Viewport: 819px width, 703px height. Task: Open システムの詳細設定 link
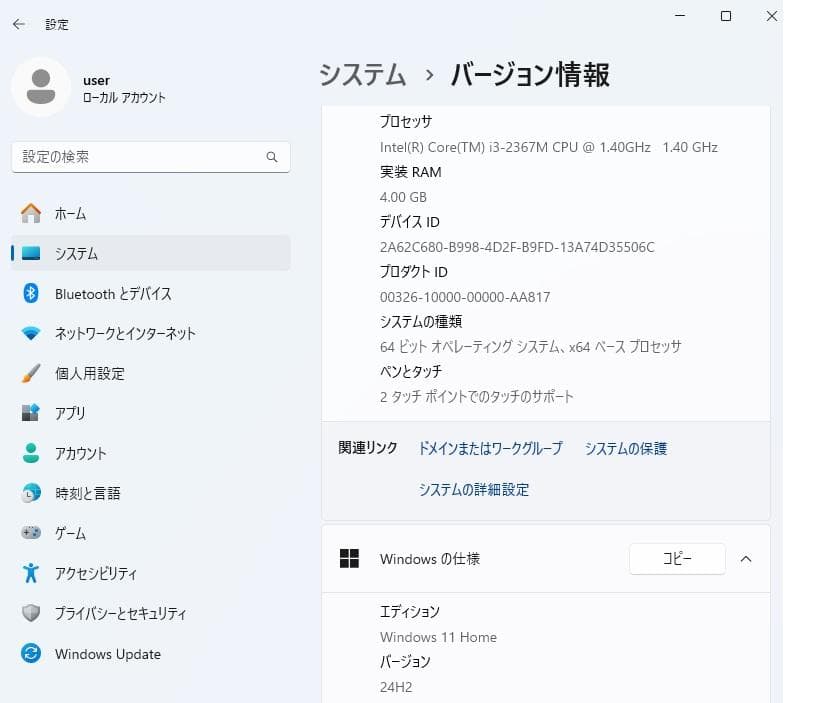tap(474, 489)
